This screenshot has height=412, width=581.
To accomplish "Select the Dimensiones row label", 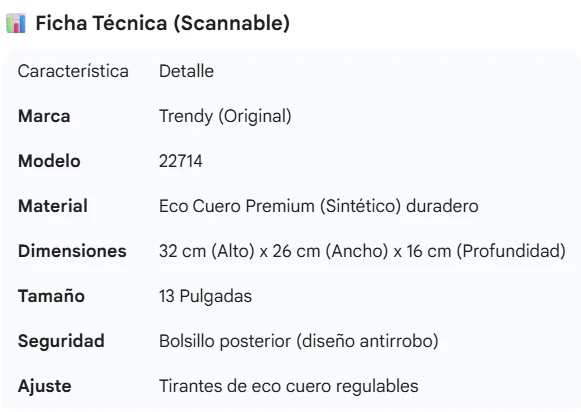I will click(x=72, y=251).
